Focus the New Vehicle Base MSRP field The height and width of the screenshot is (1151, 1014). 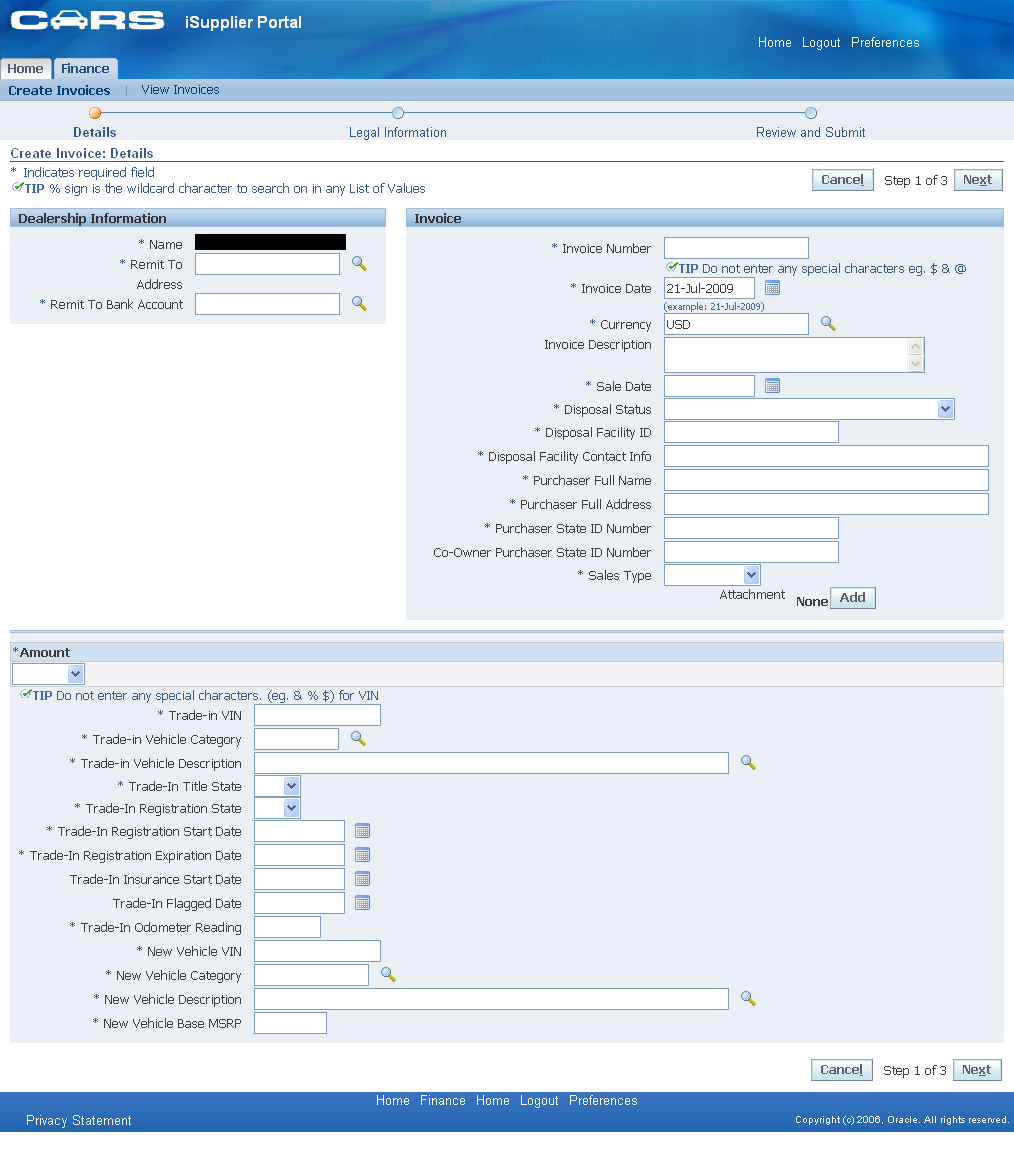point(290,1023)
